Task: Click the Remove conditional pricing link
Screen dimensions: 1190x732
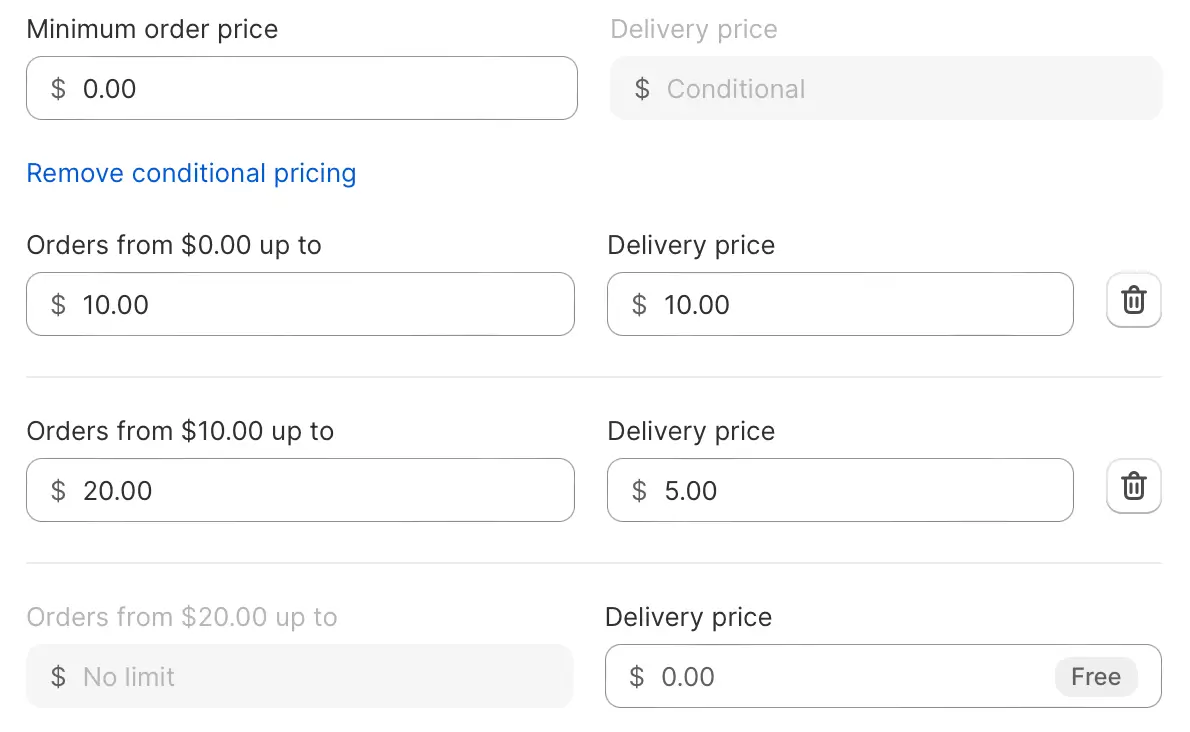Action: pyautogui.click(x=191, y=173)
